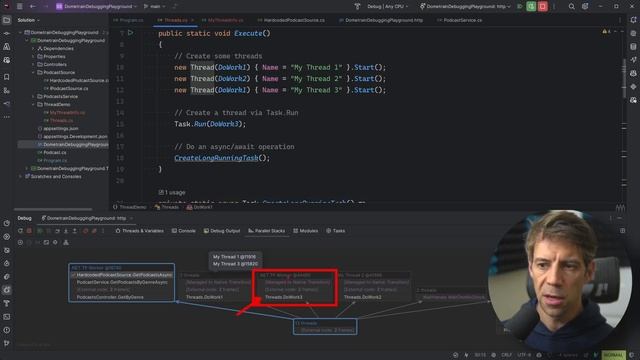The width and height of the screenshot is (640, 360).
Task: Expand the PodcastsService folder
Action: 33,96
